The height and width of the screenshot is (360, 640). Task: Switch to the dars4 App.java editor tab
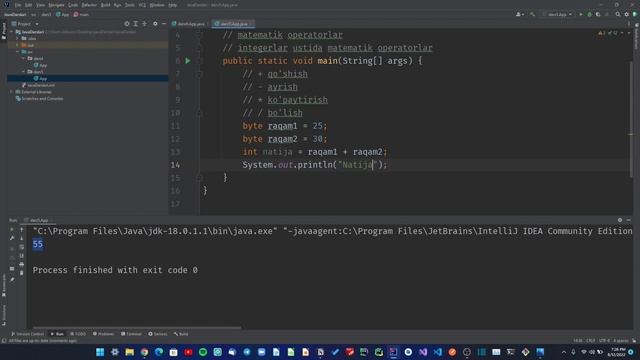[x=189, y=24]
